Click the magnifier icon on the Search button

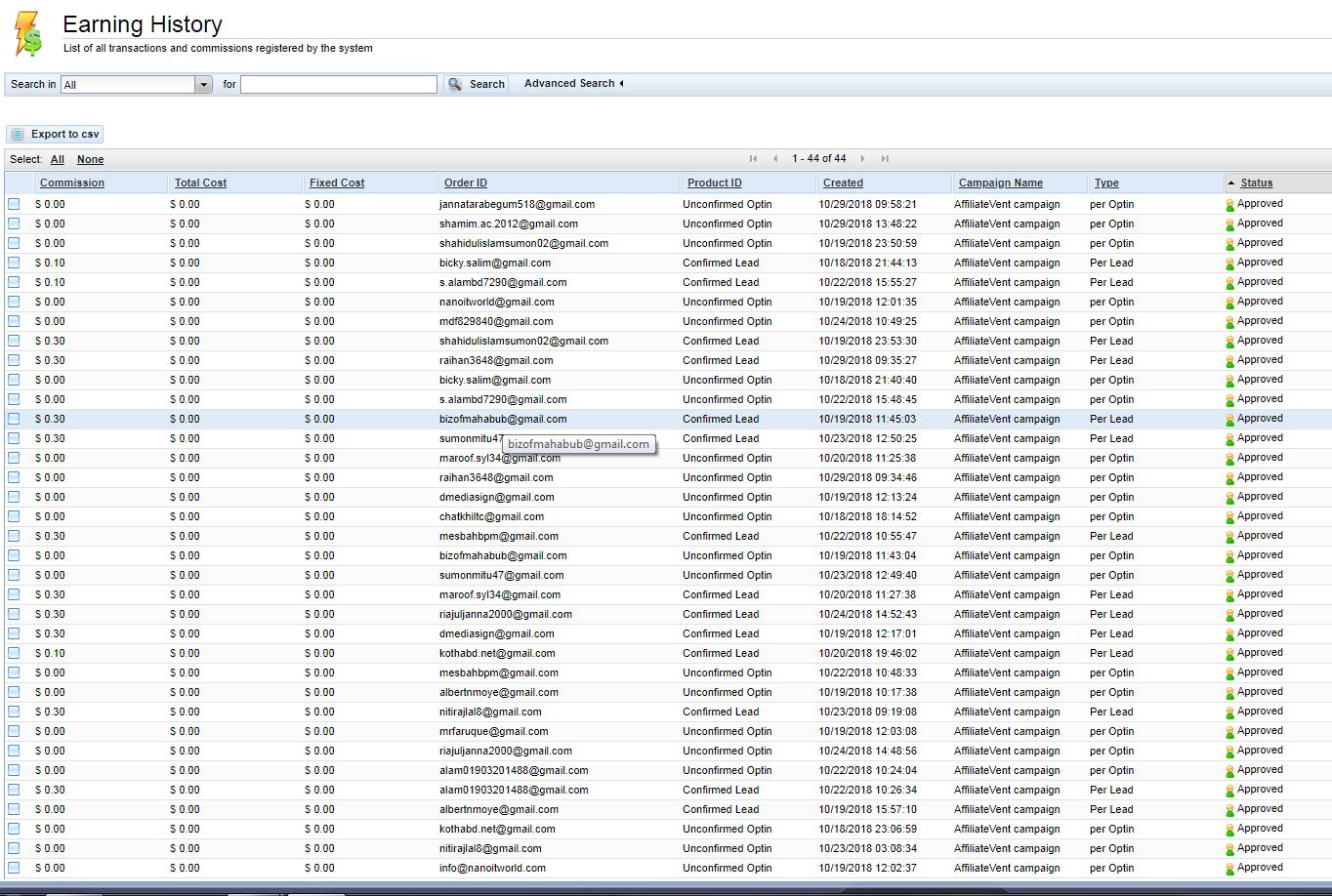(455, 85)
